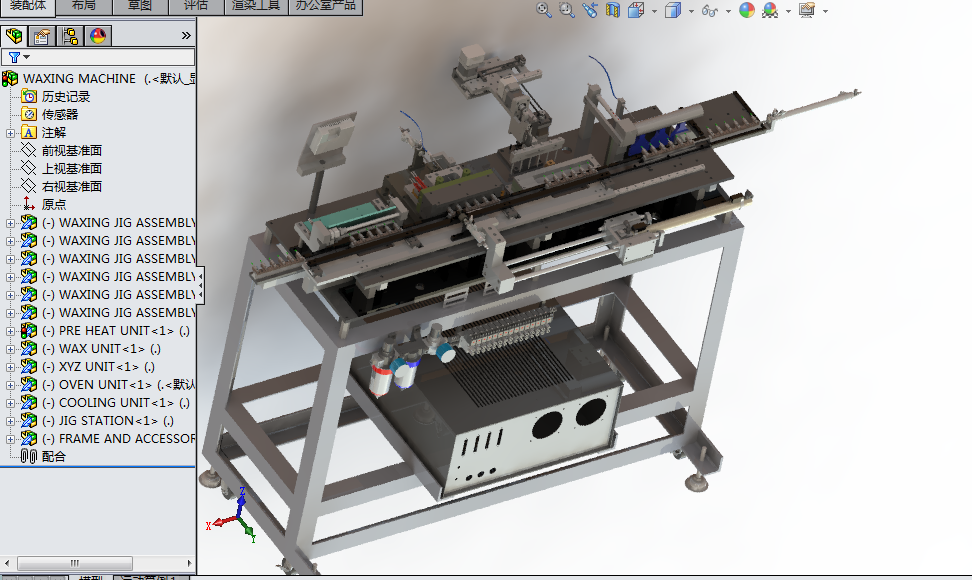Open the FeatureManager design tree tab
The height and width of the screenshot is (580, 972).
(x=14, y=36)
